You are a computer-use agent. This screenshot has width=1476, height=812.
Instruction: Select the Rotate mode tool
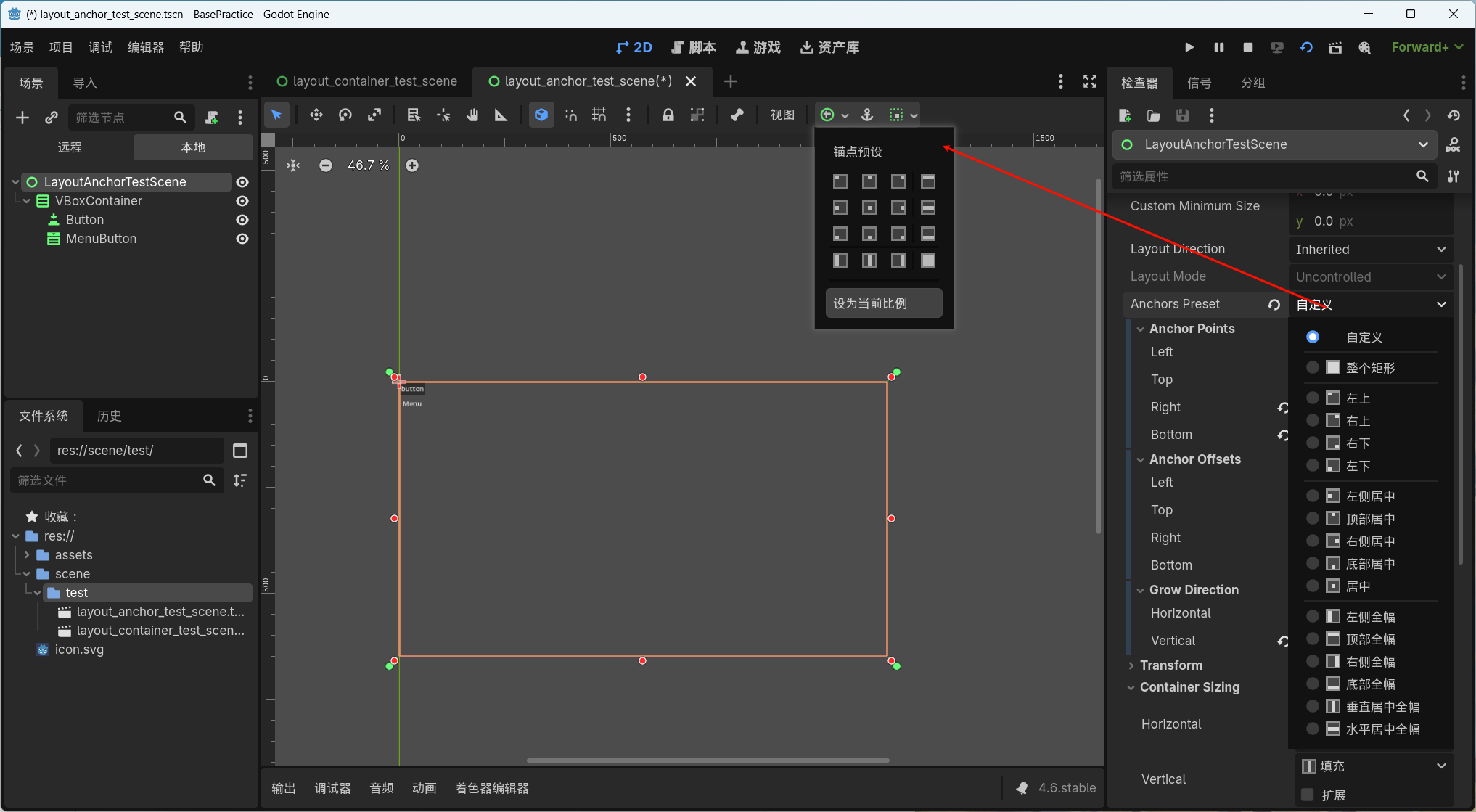coord(345,115)
